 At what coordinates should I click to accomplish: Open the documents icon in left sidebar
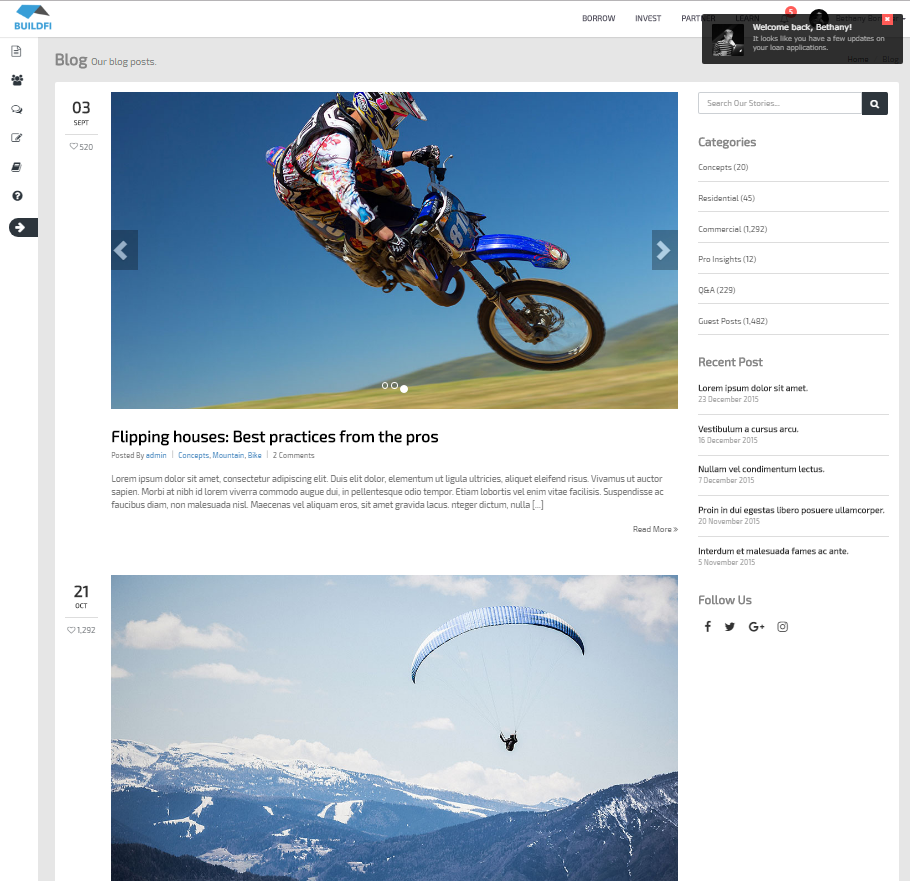click(x=17, y=51)
